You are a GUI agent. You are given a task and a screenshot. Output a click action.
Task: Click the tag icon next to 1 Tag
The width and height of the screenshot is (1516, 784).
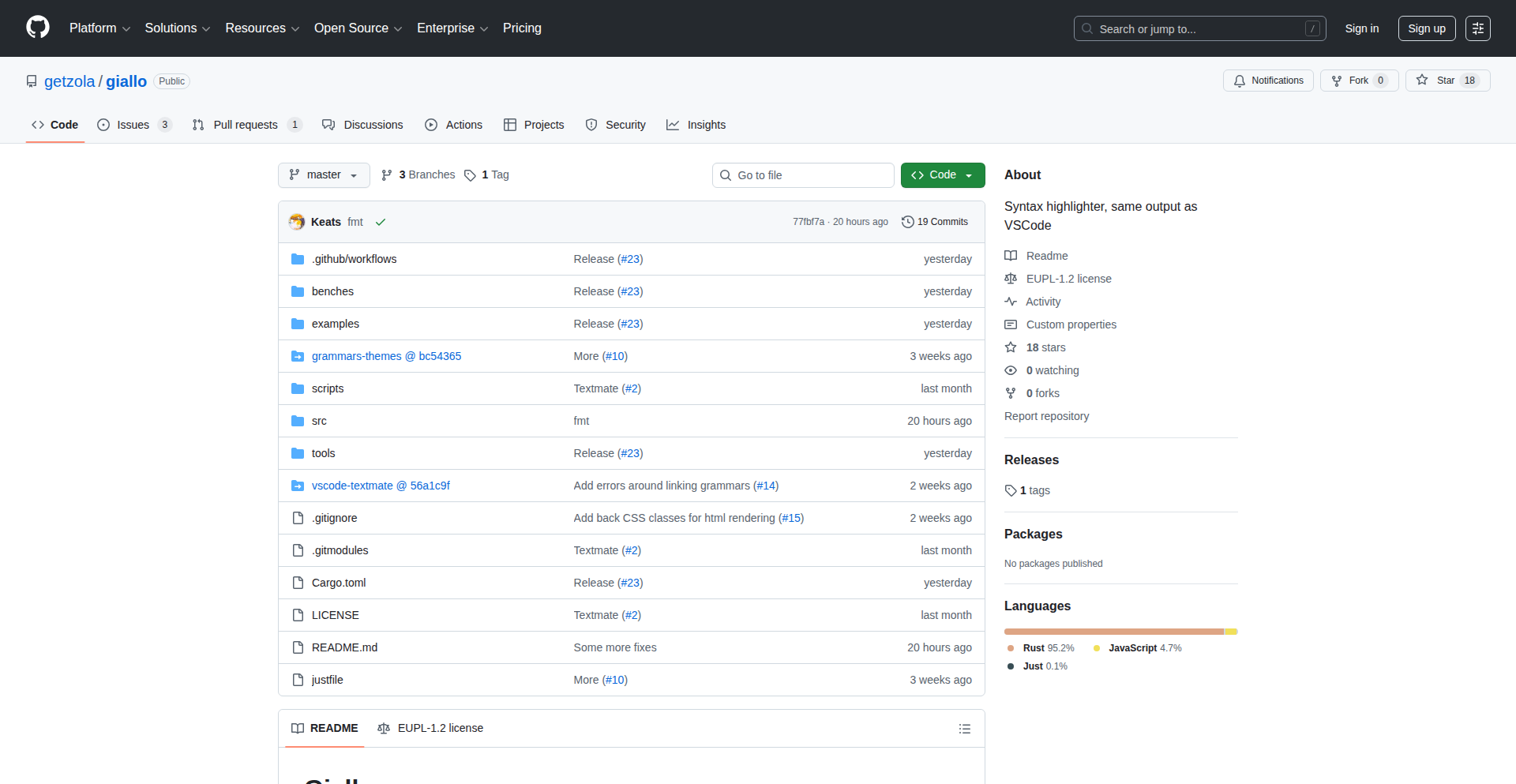click(470, 175)
